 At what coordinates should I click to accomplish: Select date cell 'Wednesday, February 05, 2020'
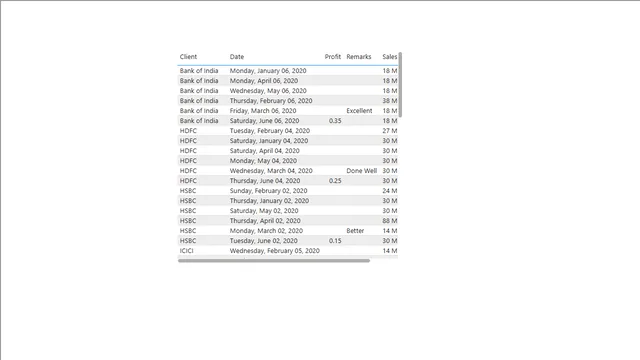[274, 251]
